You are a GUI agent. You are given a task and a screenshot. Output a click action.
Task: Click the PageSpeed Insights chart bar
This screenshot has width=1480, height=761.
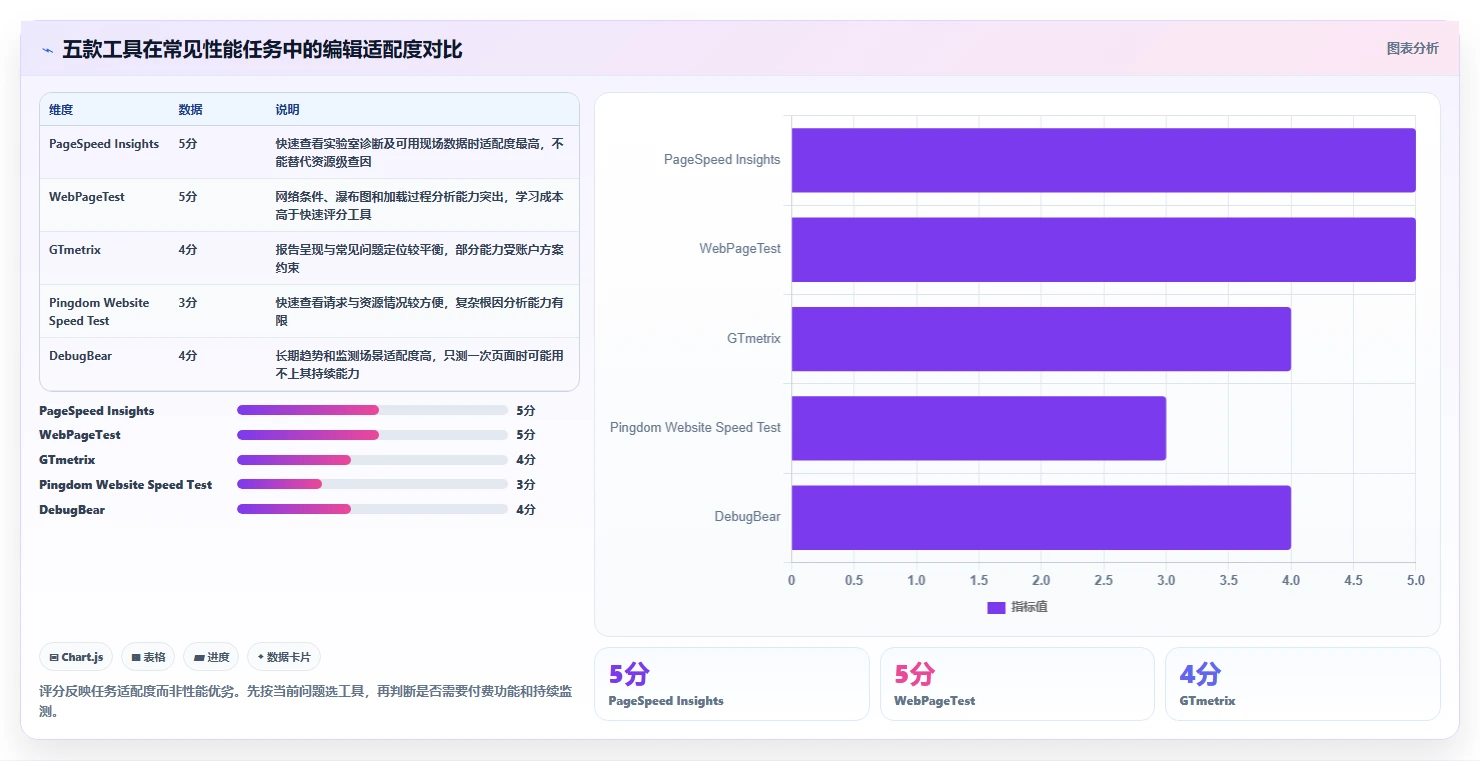[x=1103, y=160]
